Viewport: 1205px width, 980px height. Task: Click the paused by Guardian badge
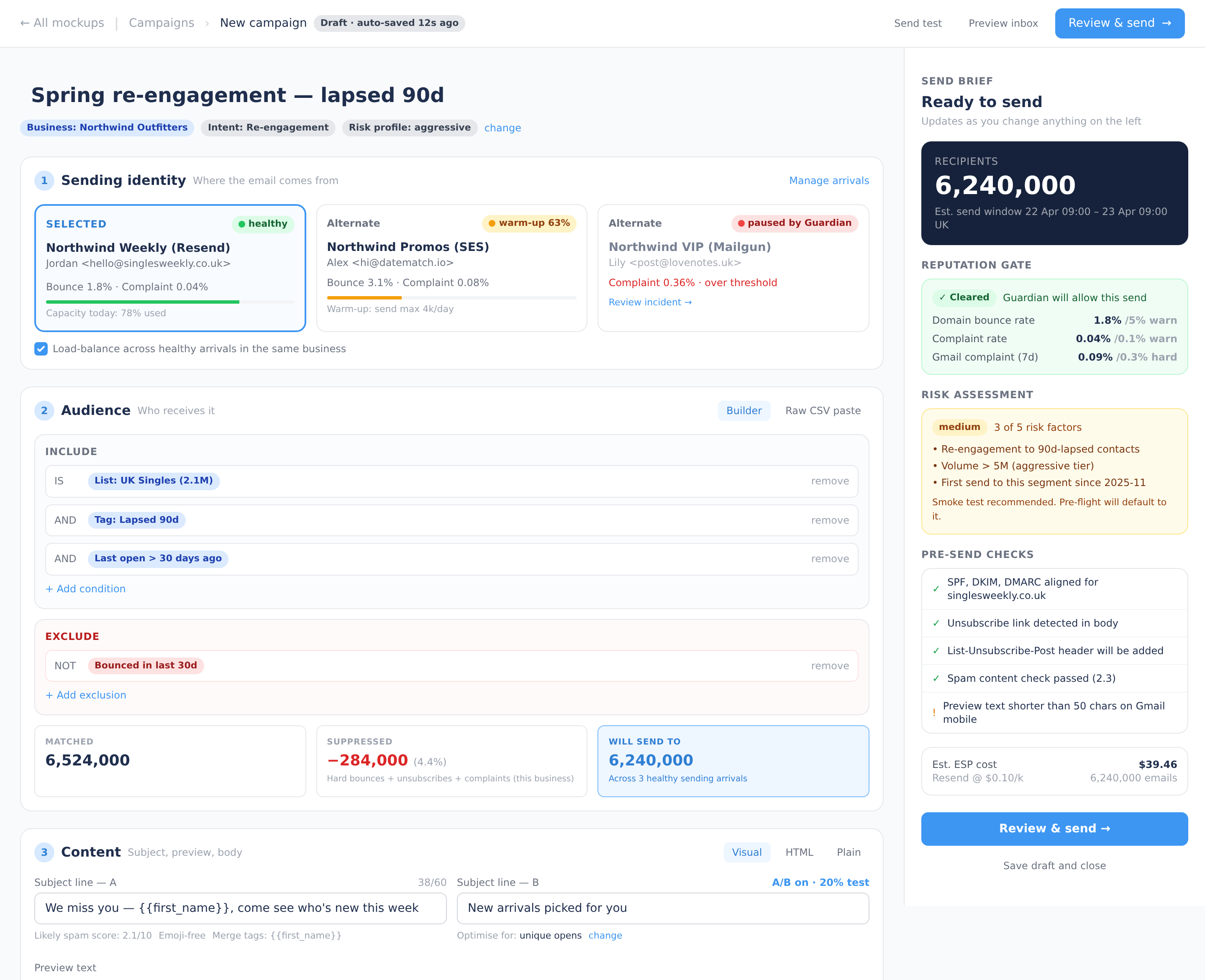click(794, 223)
